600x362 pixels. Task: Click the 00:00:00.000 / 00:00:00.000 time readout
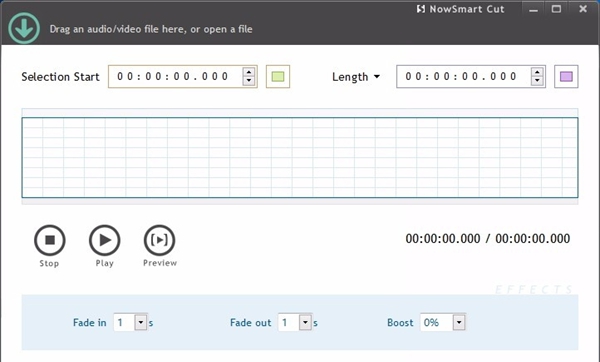click(x=488, y=238)
